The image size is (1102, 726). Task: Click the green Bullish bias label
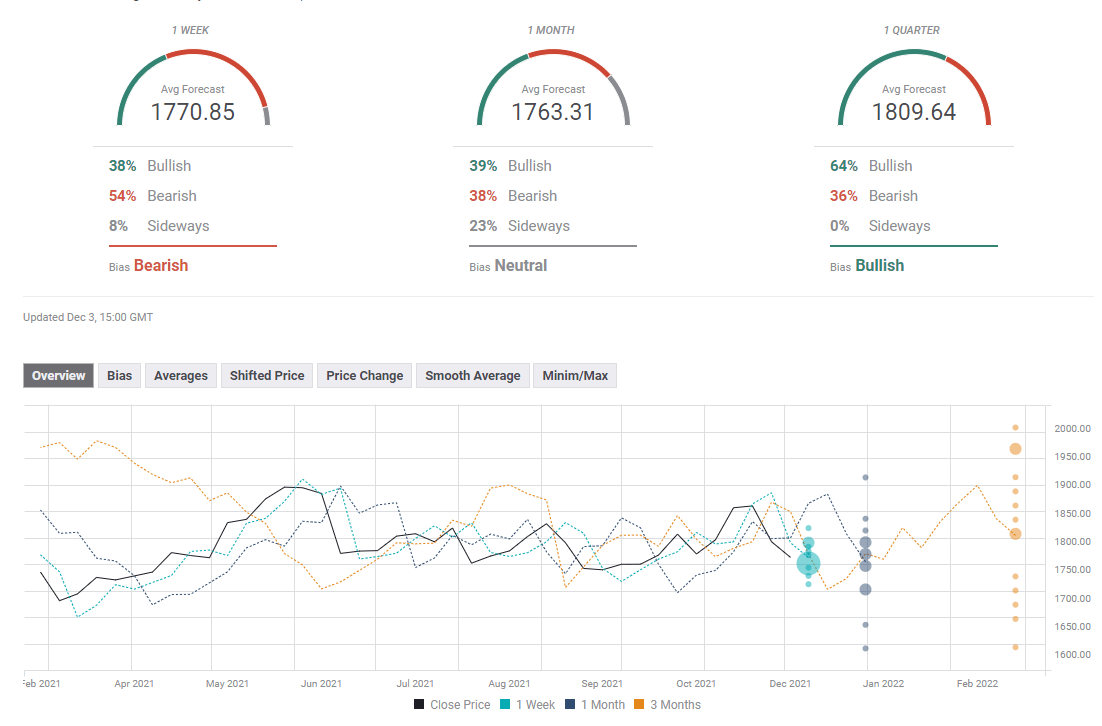[x=879, y=266]
